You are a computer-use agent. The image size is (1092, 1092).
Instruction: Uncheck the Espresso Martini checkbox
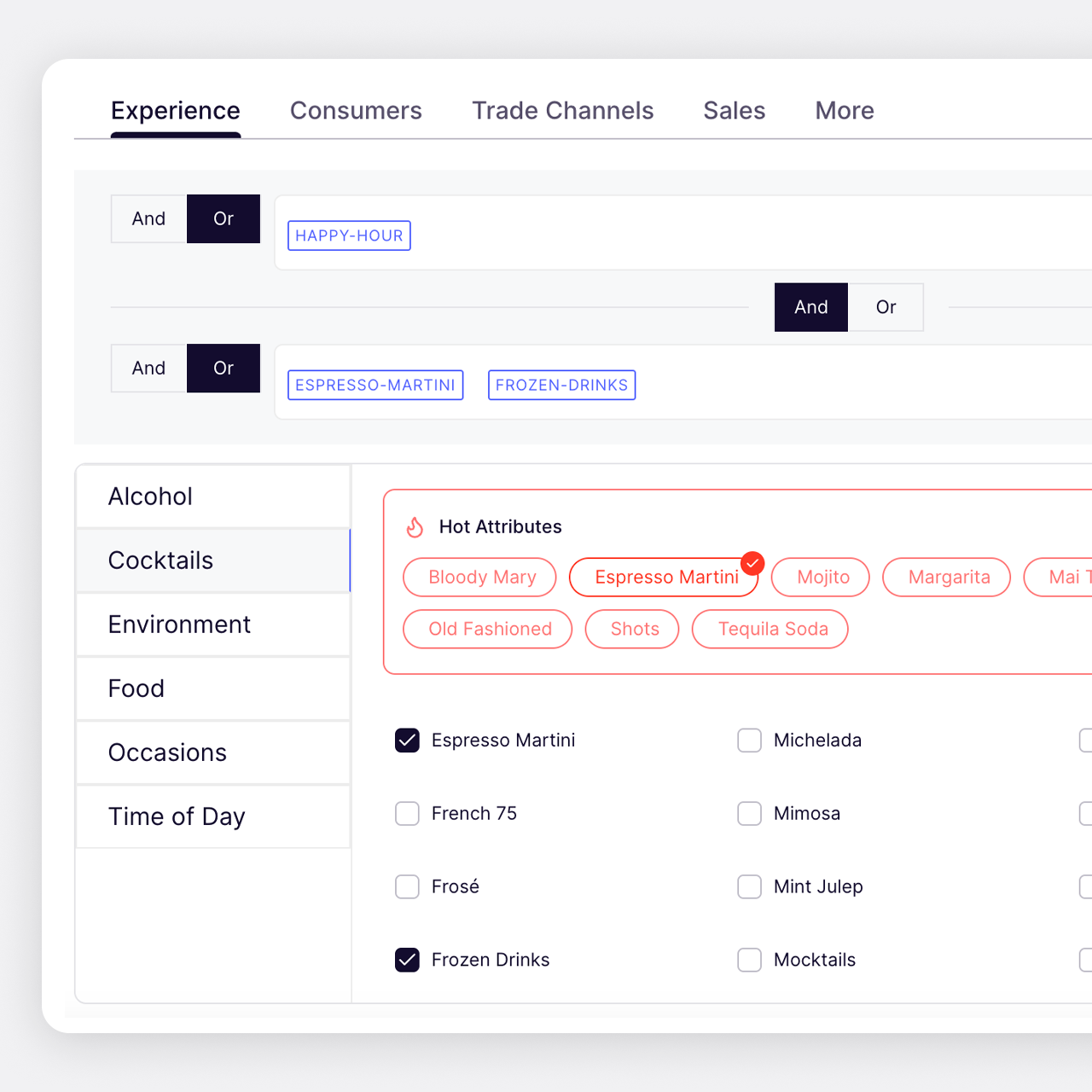(408, 741)
